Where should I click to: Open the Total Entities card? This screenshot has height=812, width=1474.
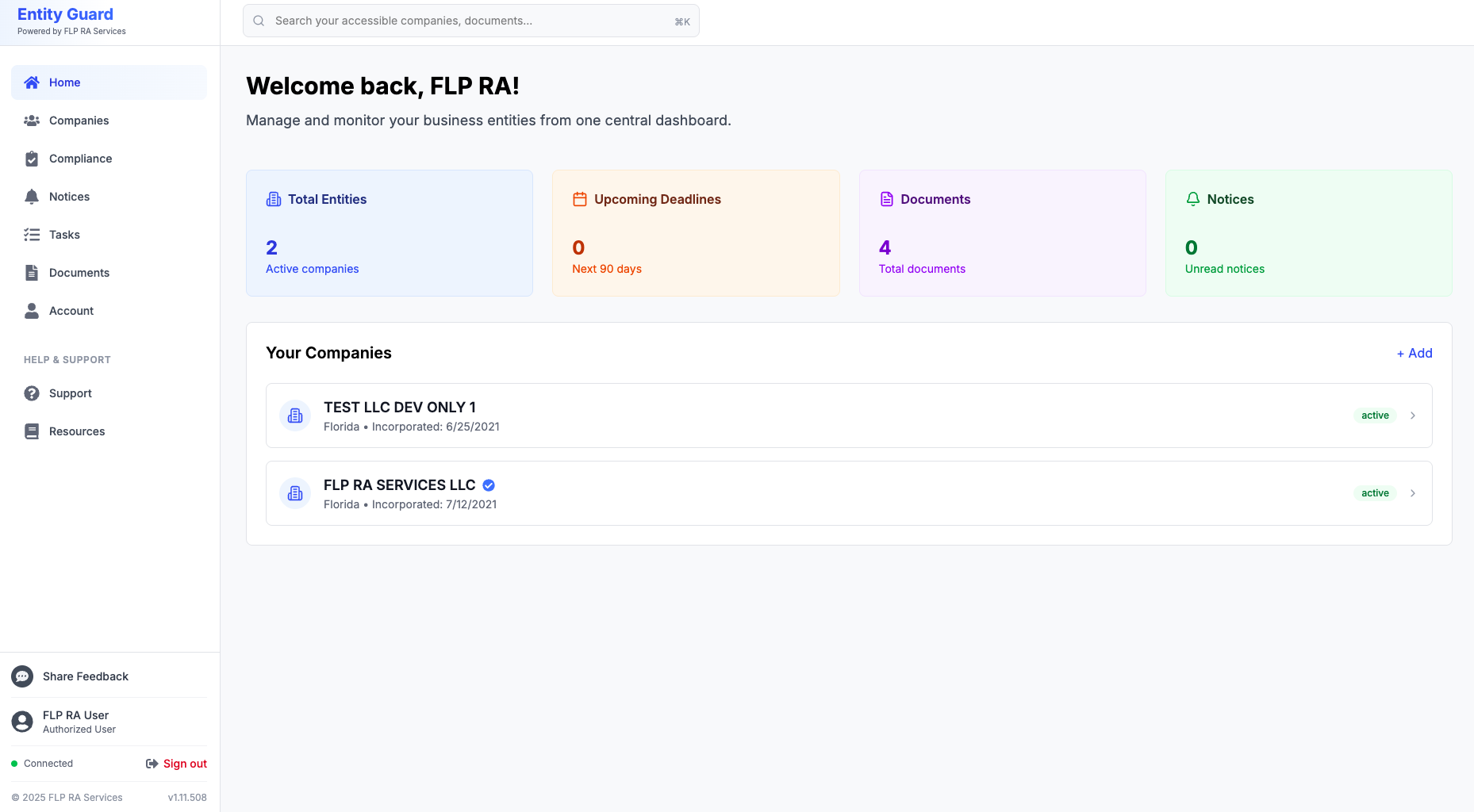click(390, 233)
